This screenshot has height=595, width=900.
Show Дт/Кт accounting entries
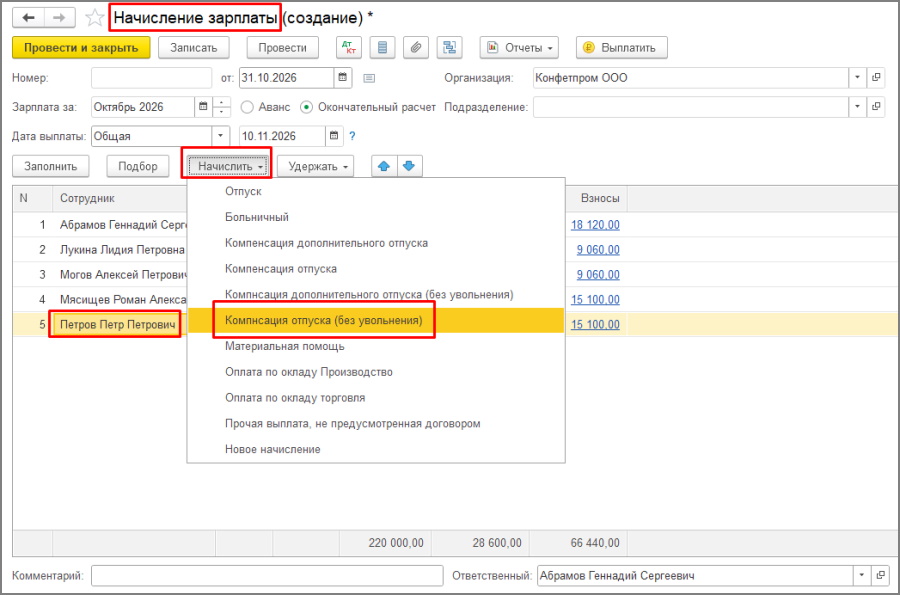(348, 48)
